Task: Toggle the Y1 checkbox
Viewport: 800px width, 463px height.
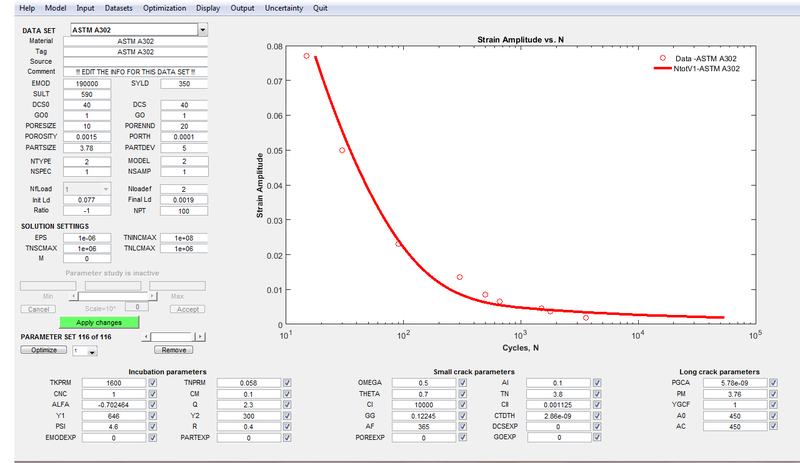Action: (153, 416)
